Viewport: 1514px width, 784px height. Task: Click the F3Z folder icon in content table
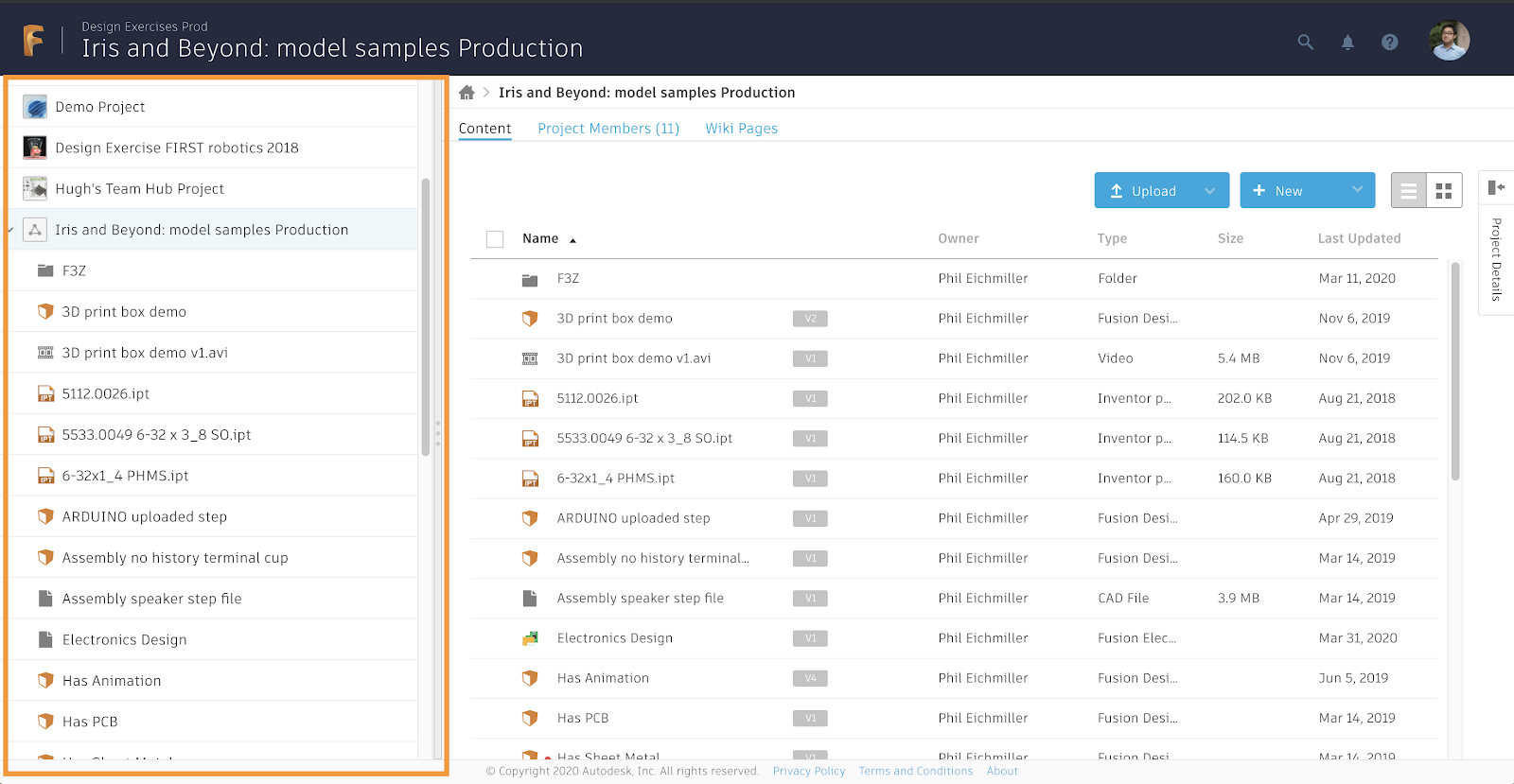point(530,280)
